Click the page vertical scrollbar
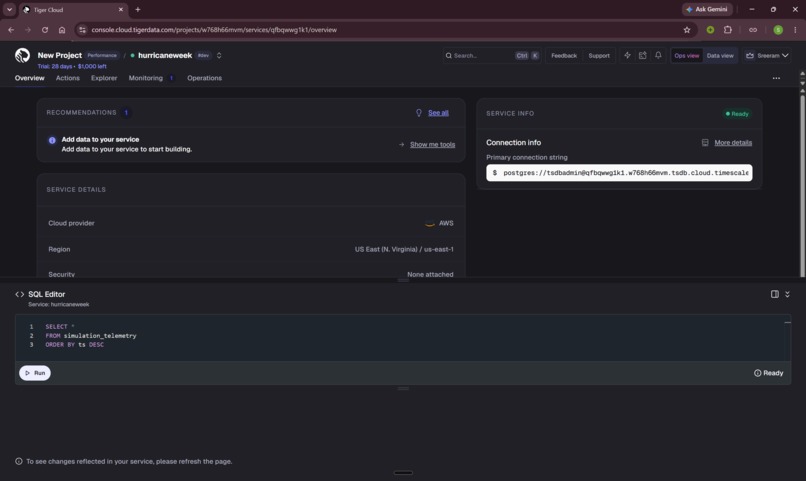This screenshot has height=481, width=806. (x=802, y=185)
